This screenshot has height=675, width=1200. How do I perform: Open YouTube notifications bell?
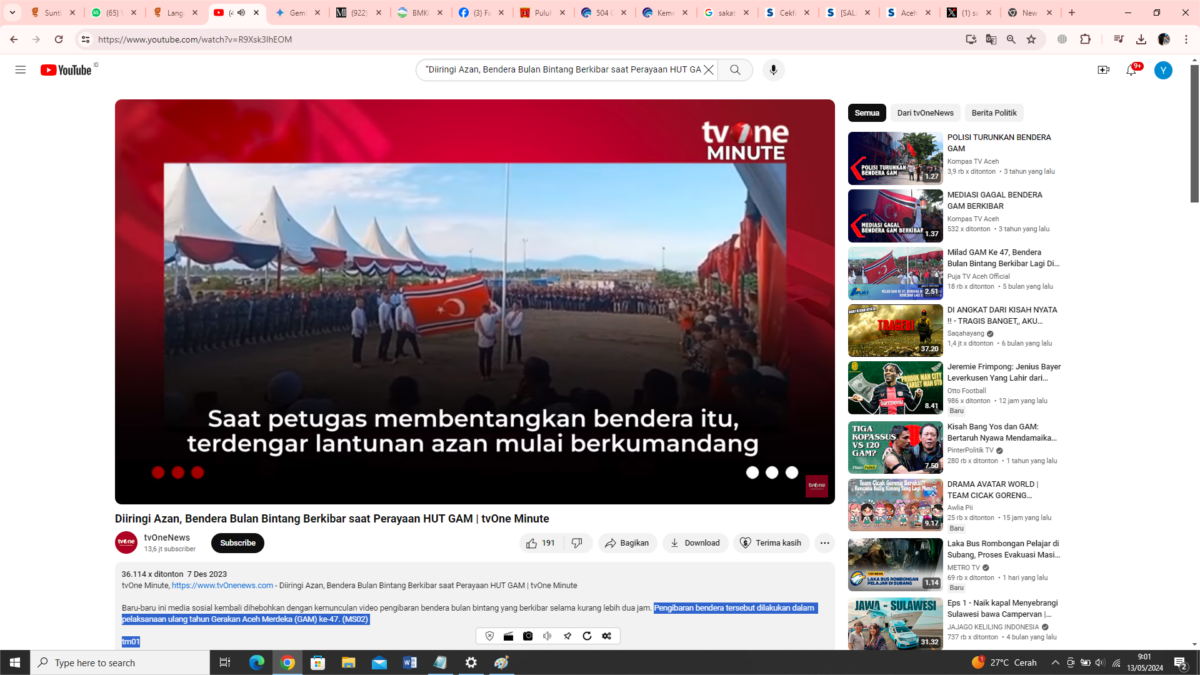[1130, 69]
